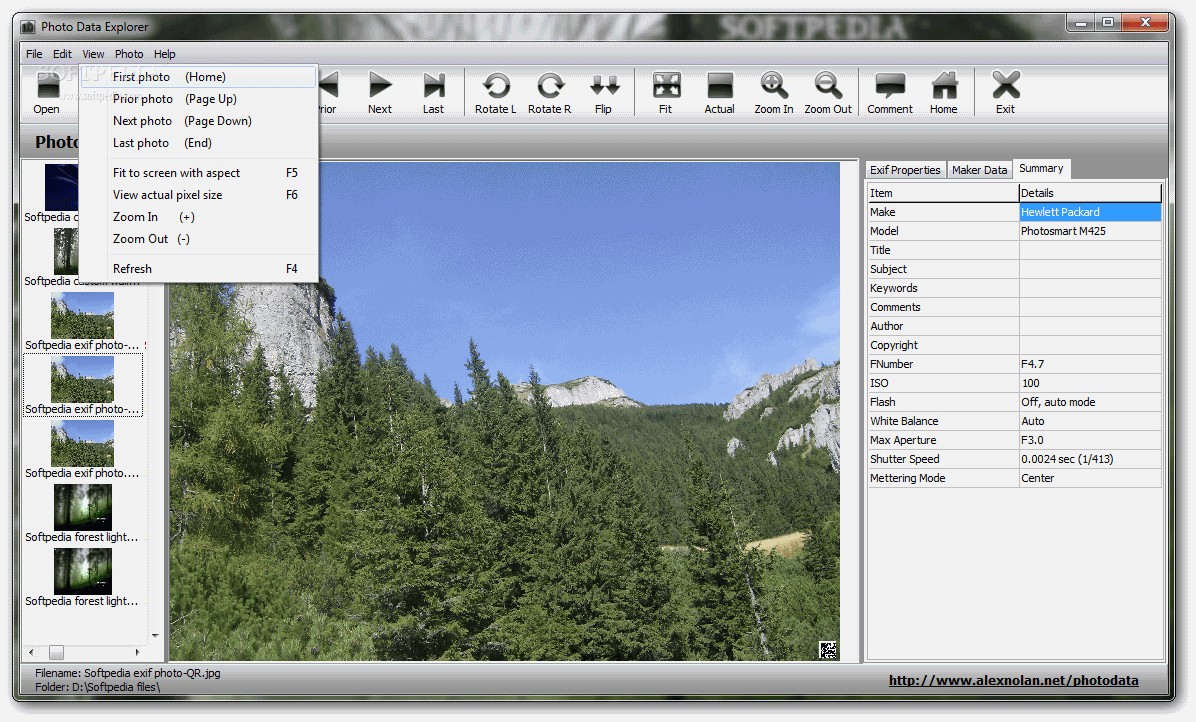Switch to the Summary tab
Viewport: 1196px width, 722px height.
point(1041,168)
